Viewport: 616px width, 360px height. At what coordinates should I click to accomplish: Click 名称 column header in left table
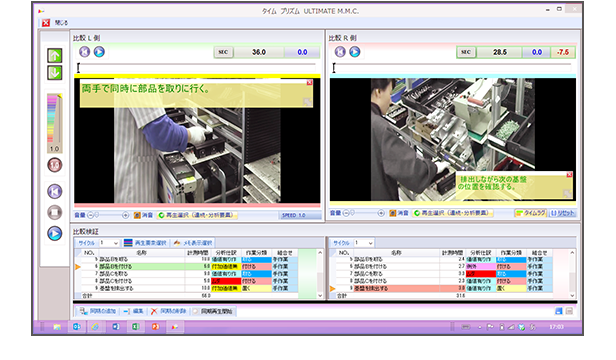tap(141, 253)
